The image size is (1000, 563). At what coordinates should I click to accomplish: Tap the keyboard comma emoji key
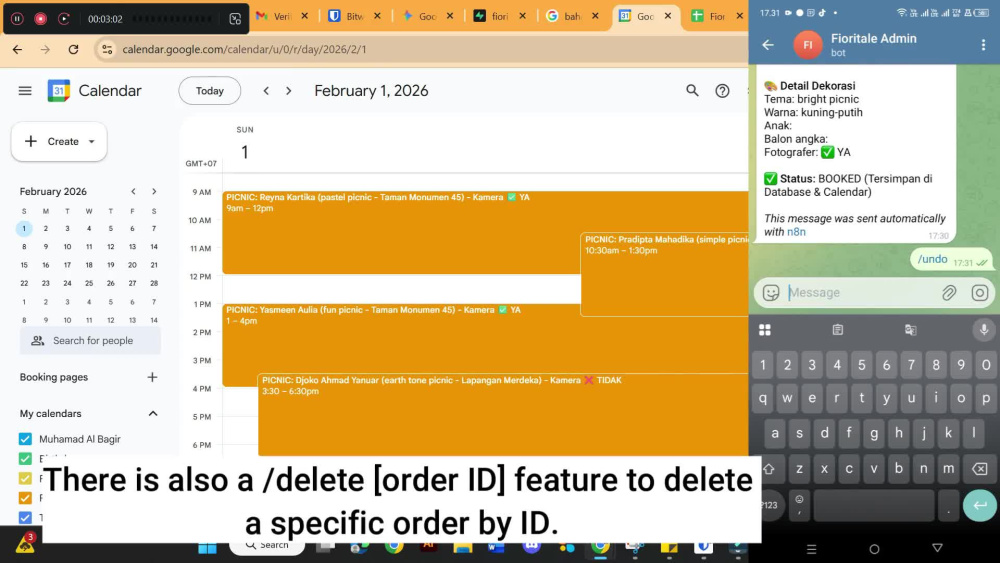(x=799, y=505)
